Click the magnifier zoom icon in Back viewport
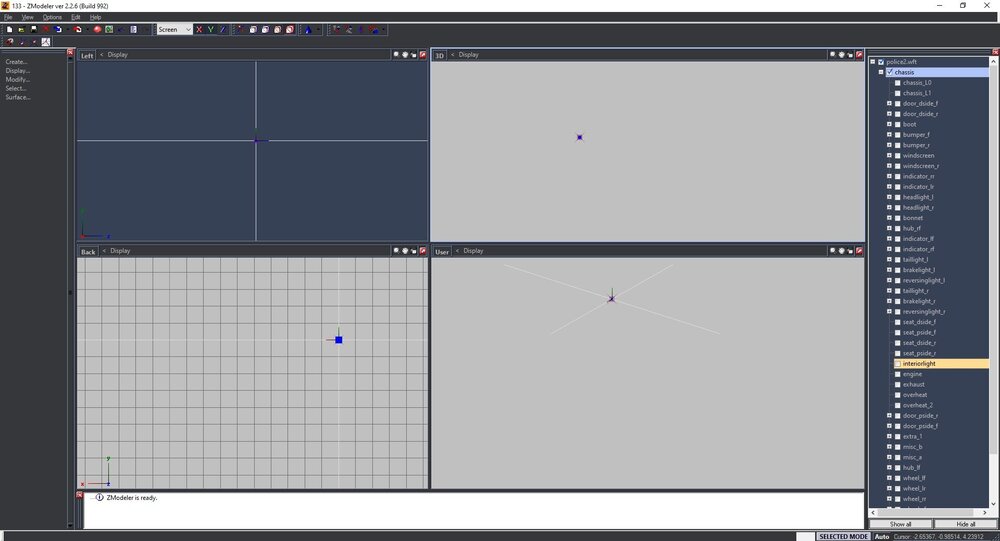The image size is (1000, 541). click(396, 251)
